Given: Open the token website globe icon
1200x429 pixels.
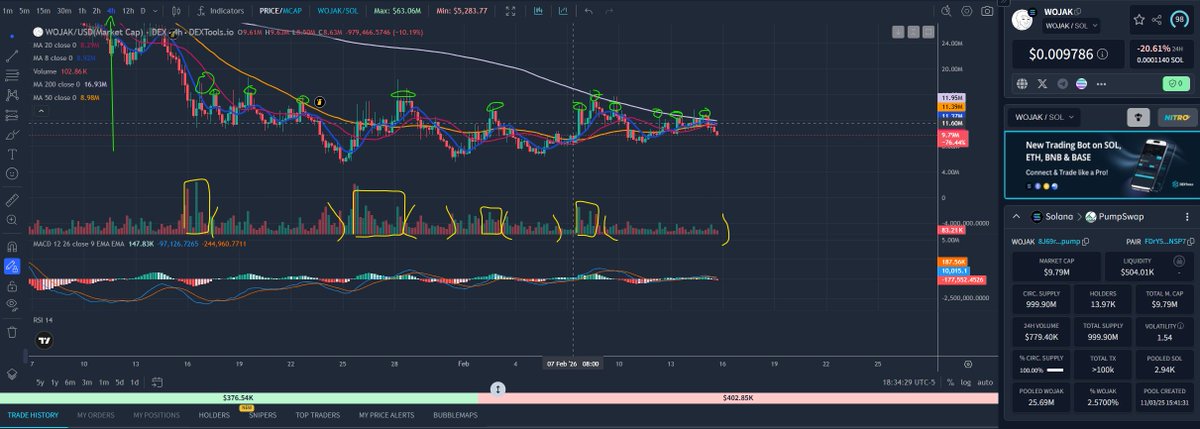Looking at the screenshot, I should pyautogui.click(x=1024, y=84).
